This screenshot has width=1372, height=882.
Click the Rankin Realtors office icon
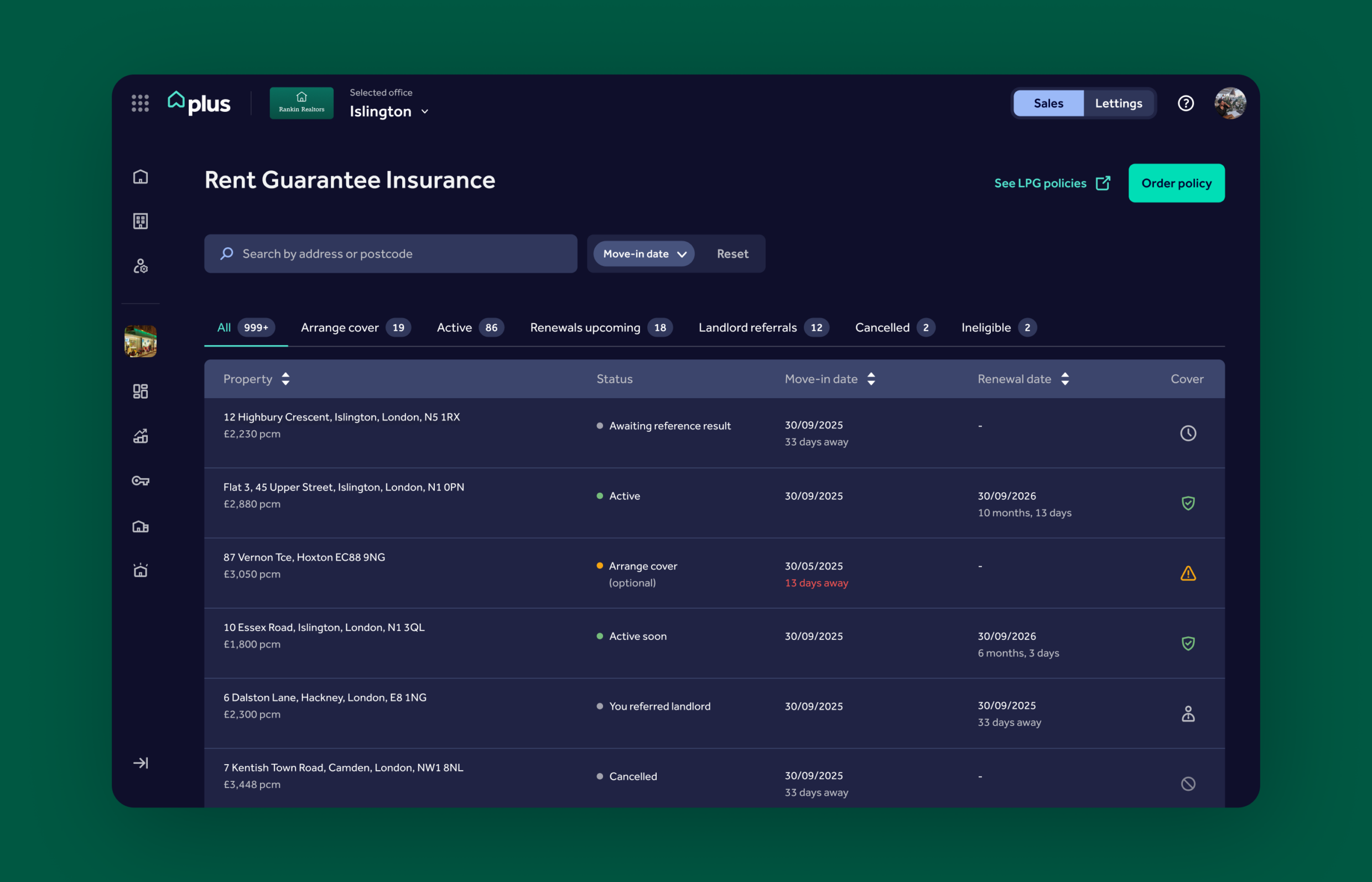point(302,102)
